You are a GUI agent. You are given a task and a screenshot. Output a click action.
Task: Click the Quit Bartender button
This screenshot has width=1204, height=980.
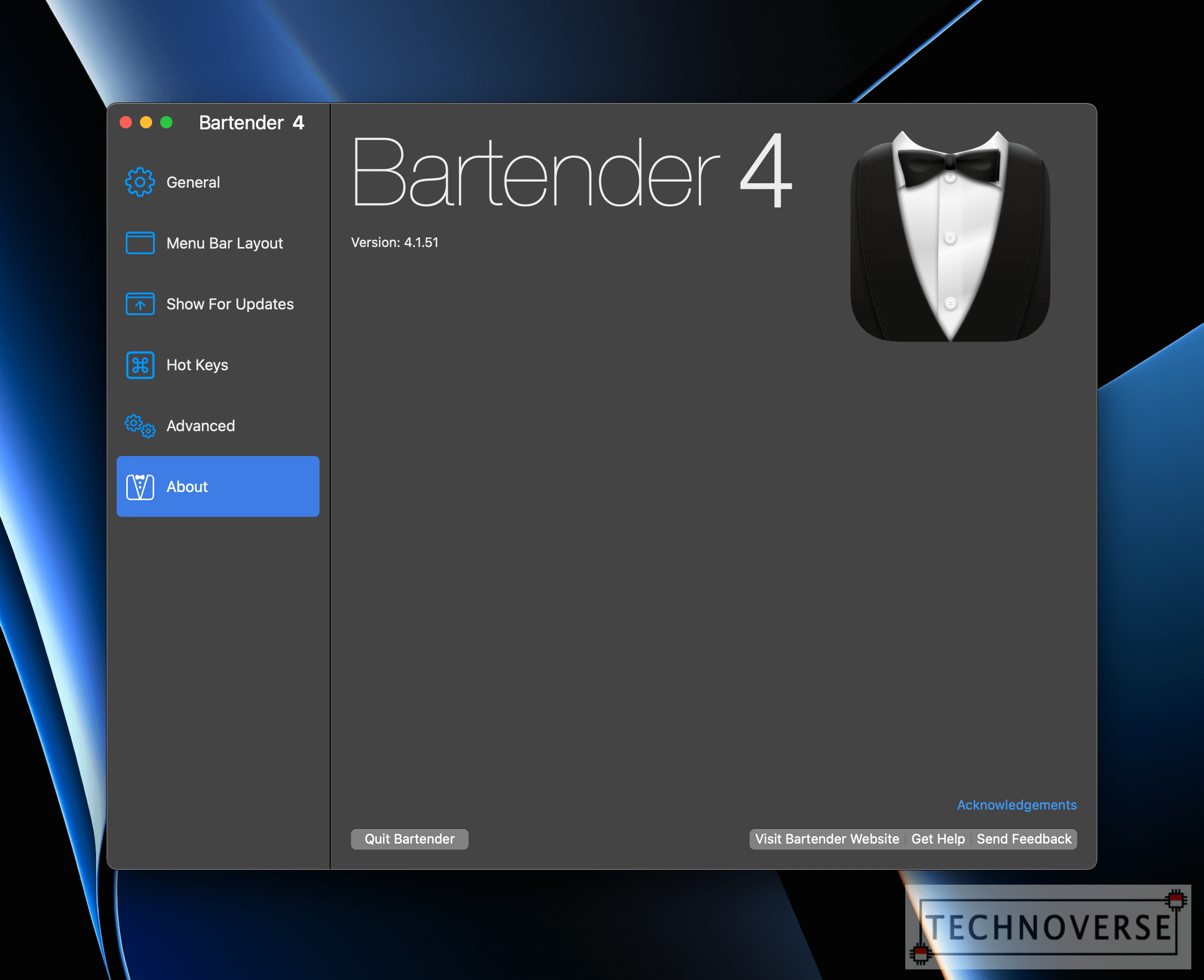pos(410,839)
